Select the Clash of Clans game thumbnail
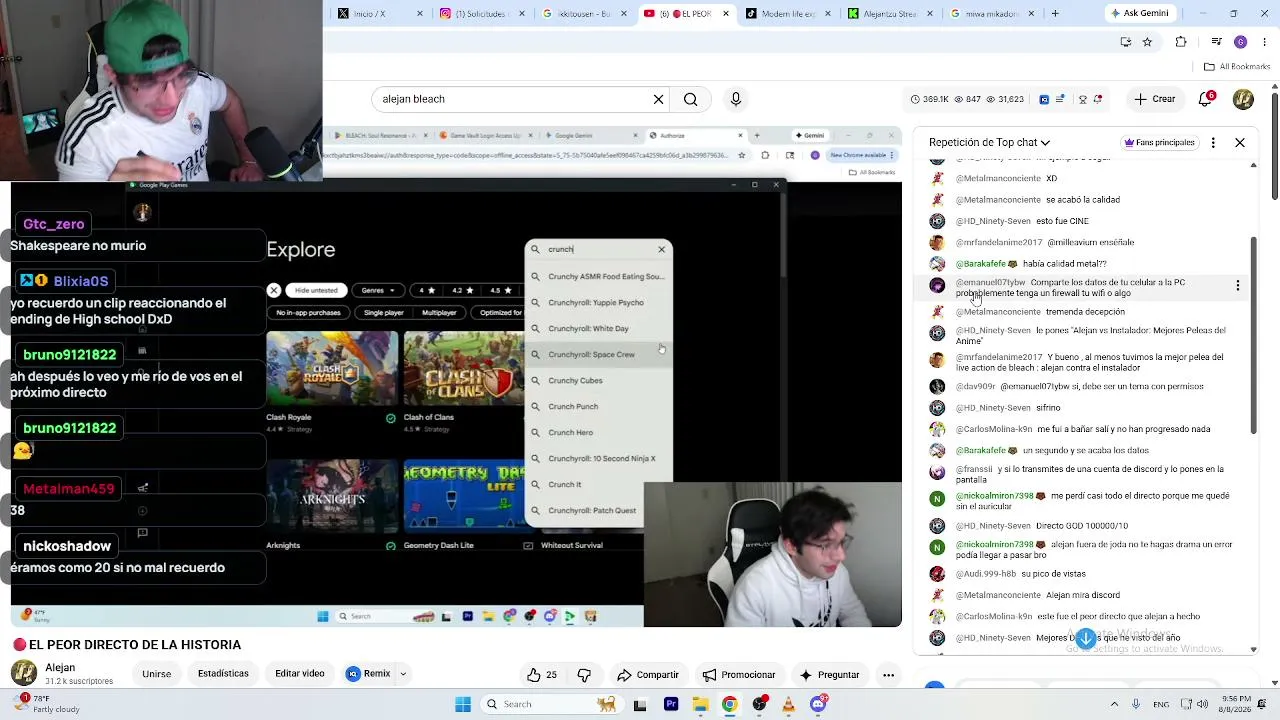 (x=464, y=369)
